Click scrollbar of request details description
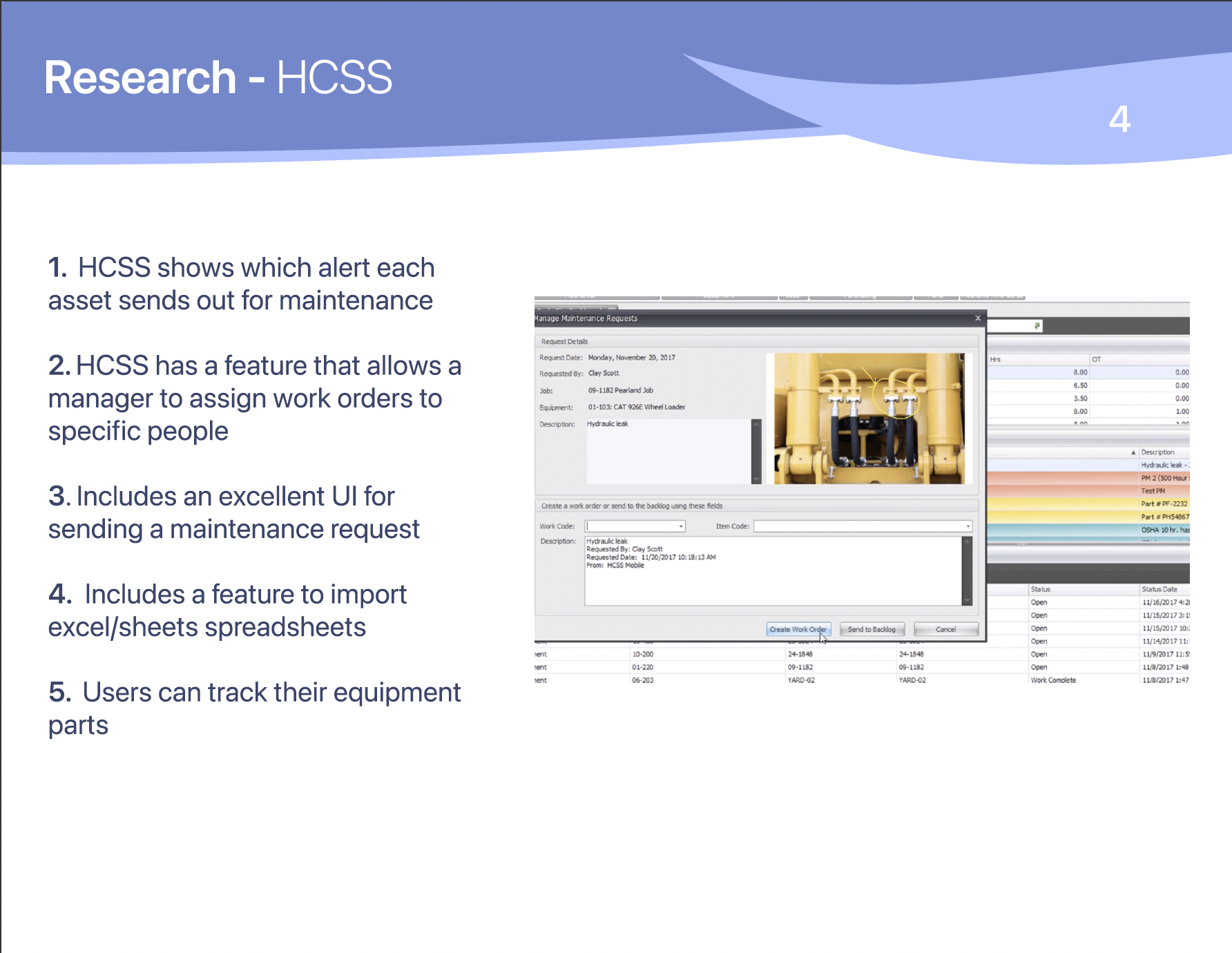1232x953 pixels. pyautogui.click(x=756, y=451)
